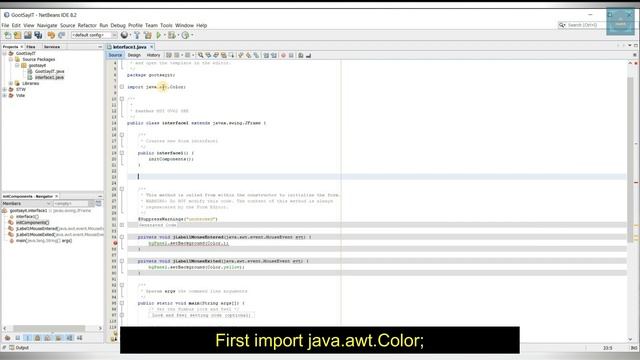Select initComponents() in Navigator
This screenshot has width=640, height=360.
pos(33,222)
